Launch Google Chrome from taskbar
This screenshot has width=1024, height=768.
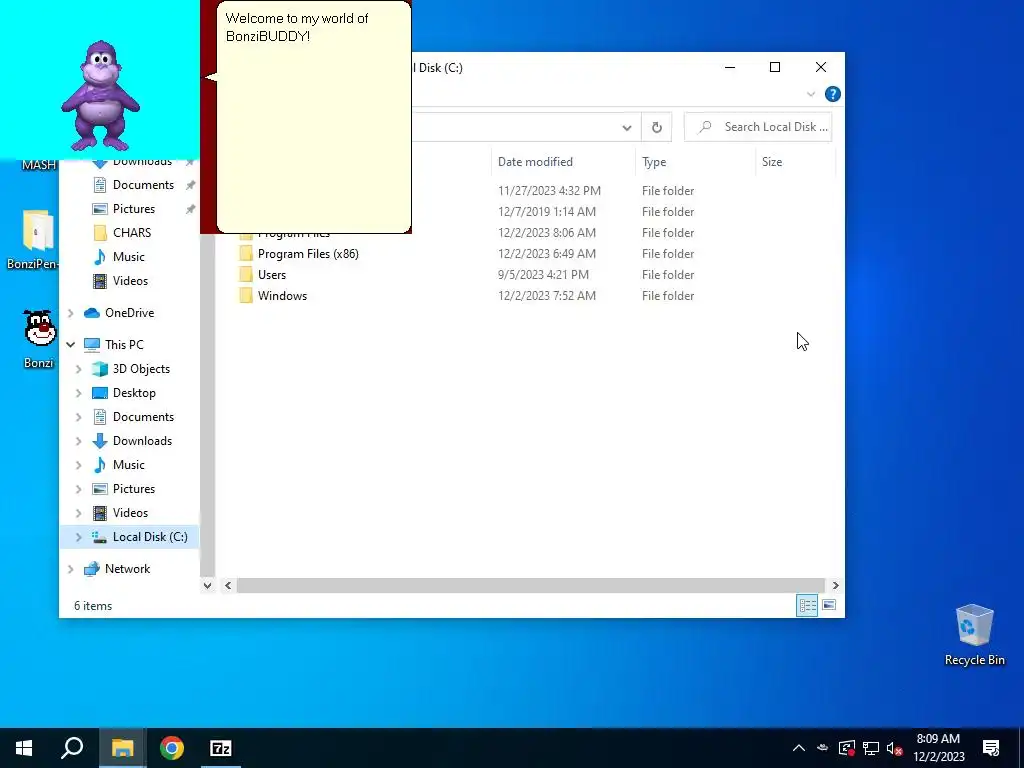click(172, 748)
